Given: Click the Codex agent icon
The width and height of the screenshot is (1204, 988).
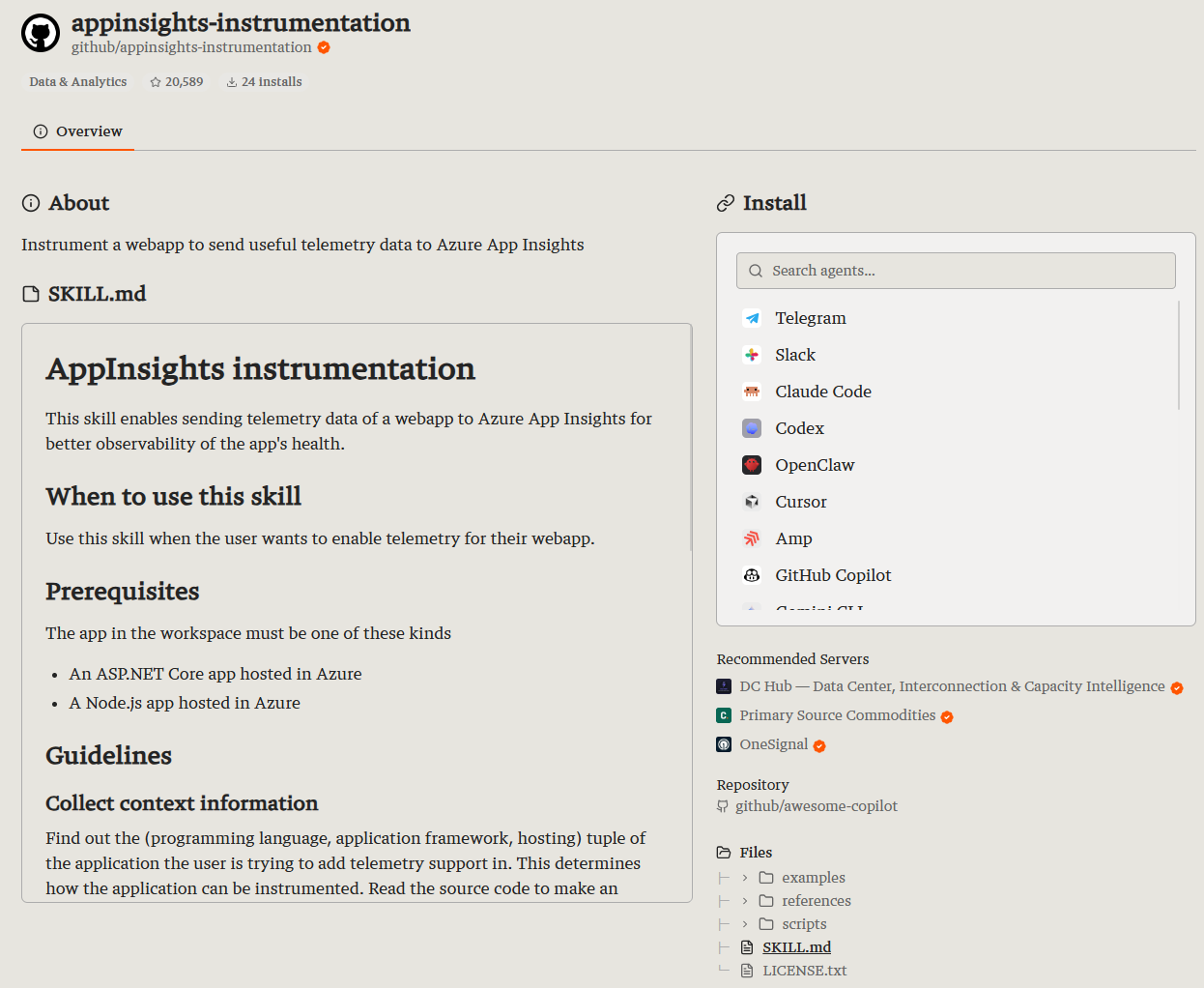Looking at the screenshot, I should (752, 428).
